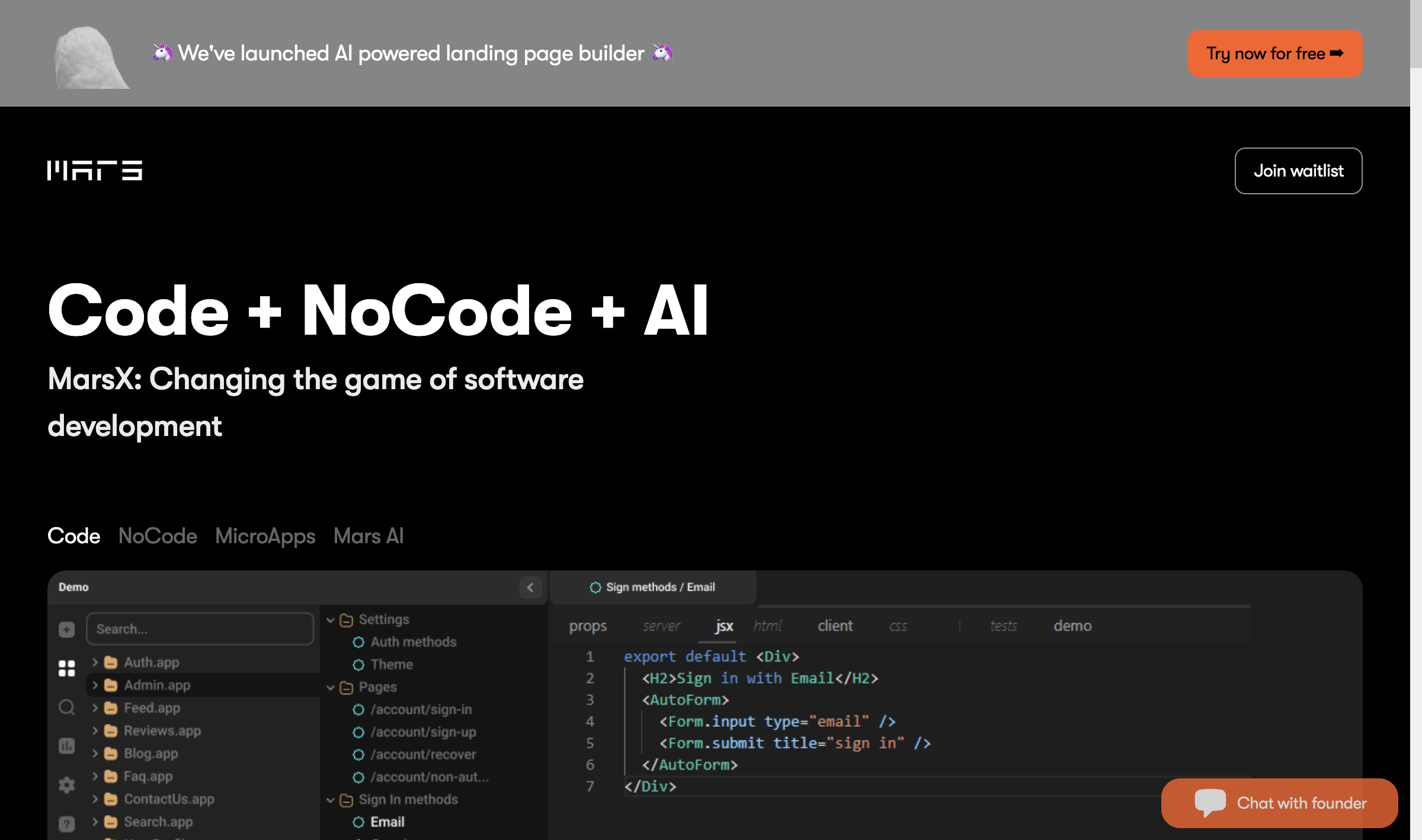Expand the Search.app tree chevron
The height and width of the screenshot is (840, 1422).
pyautogui.click(x=95, y=822)
